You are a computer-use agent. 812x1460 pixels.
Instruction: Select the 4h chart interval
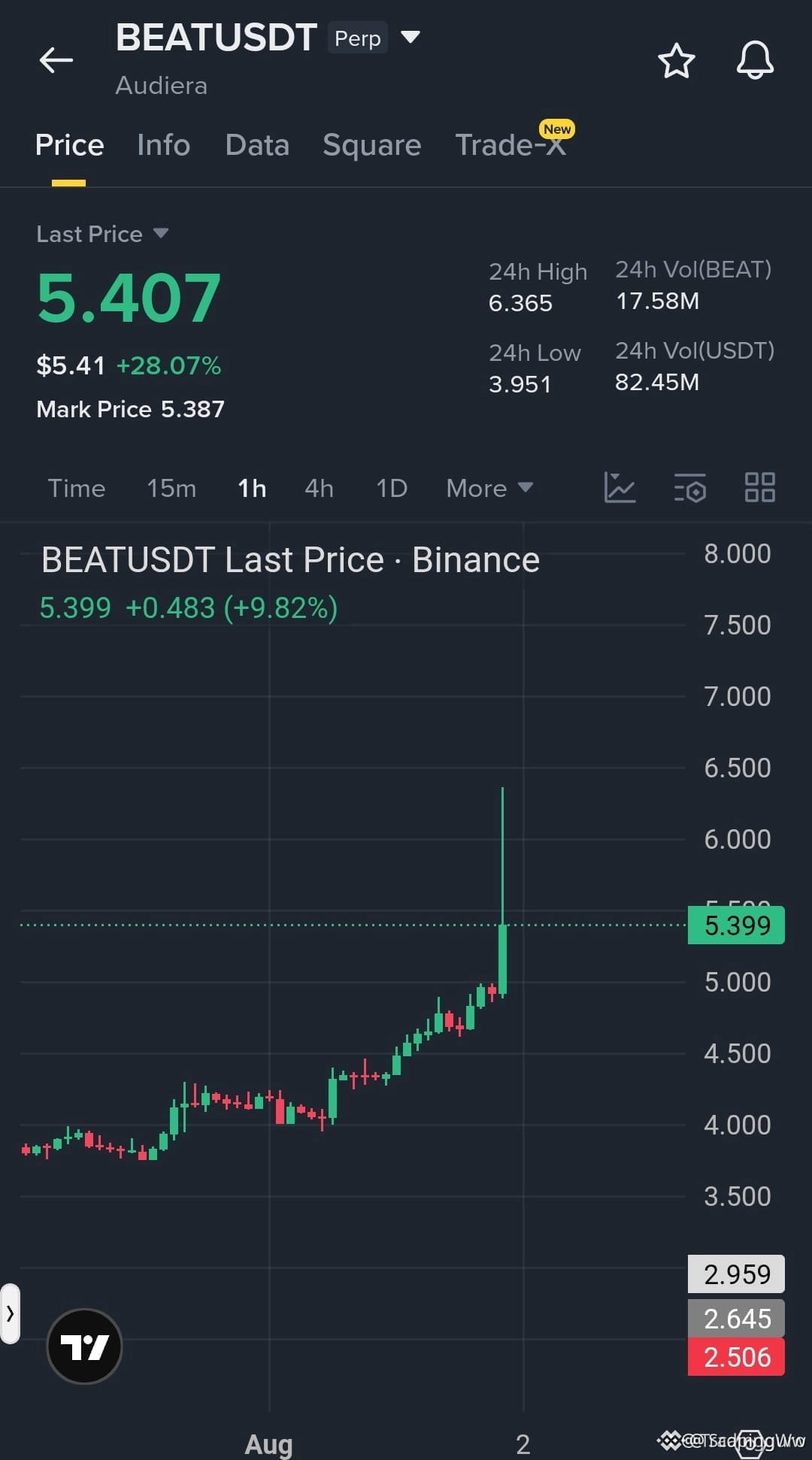pyautogui.click(x=319, y=488)
